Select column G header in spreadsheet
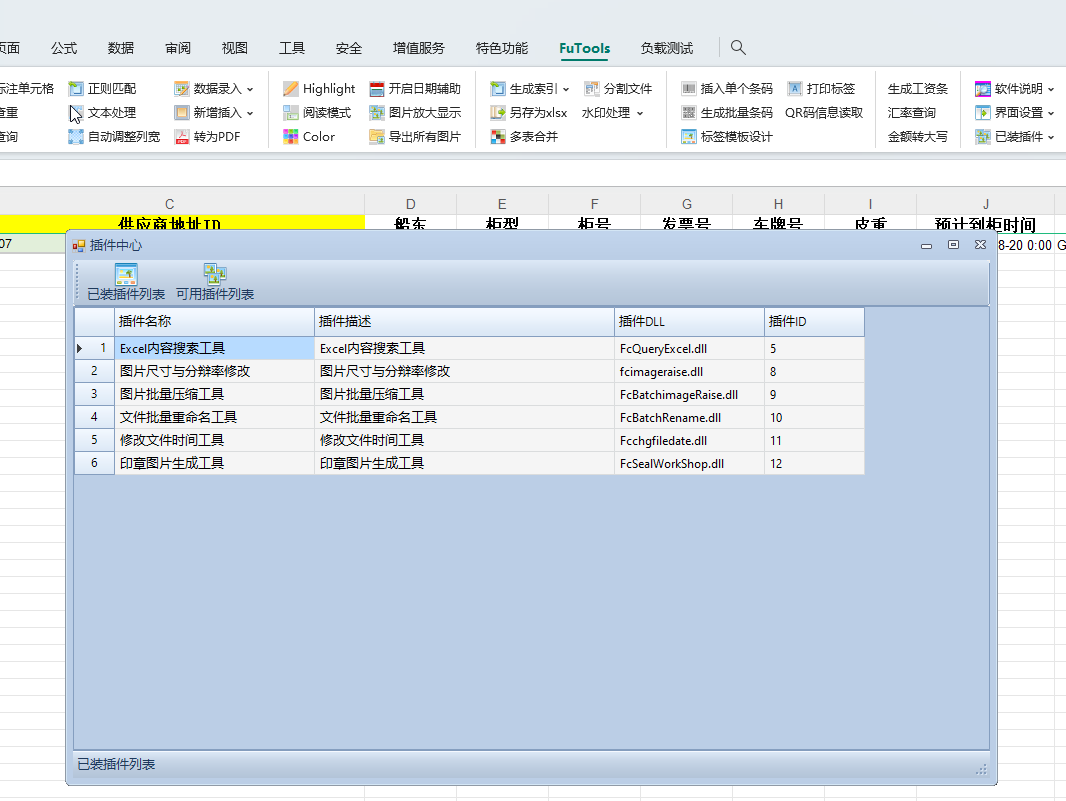This screenshot has width=1066, height=801. (687, 204)
